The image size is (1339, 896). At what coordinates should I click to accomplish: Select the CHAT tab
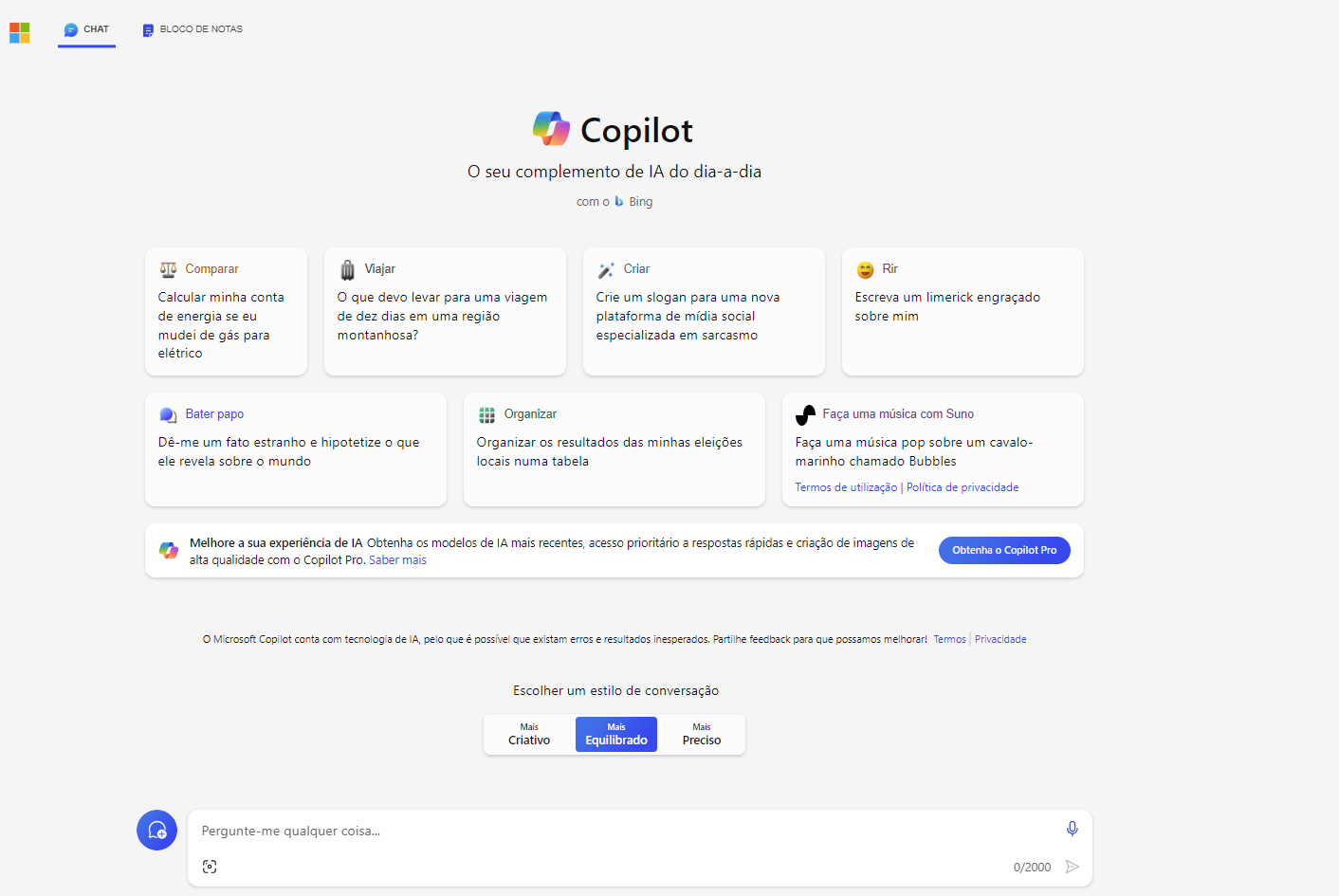point(86,29)
